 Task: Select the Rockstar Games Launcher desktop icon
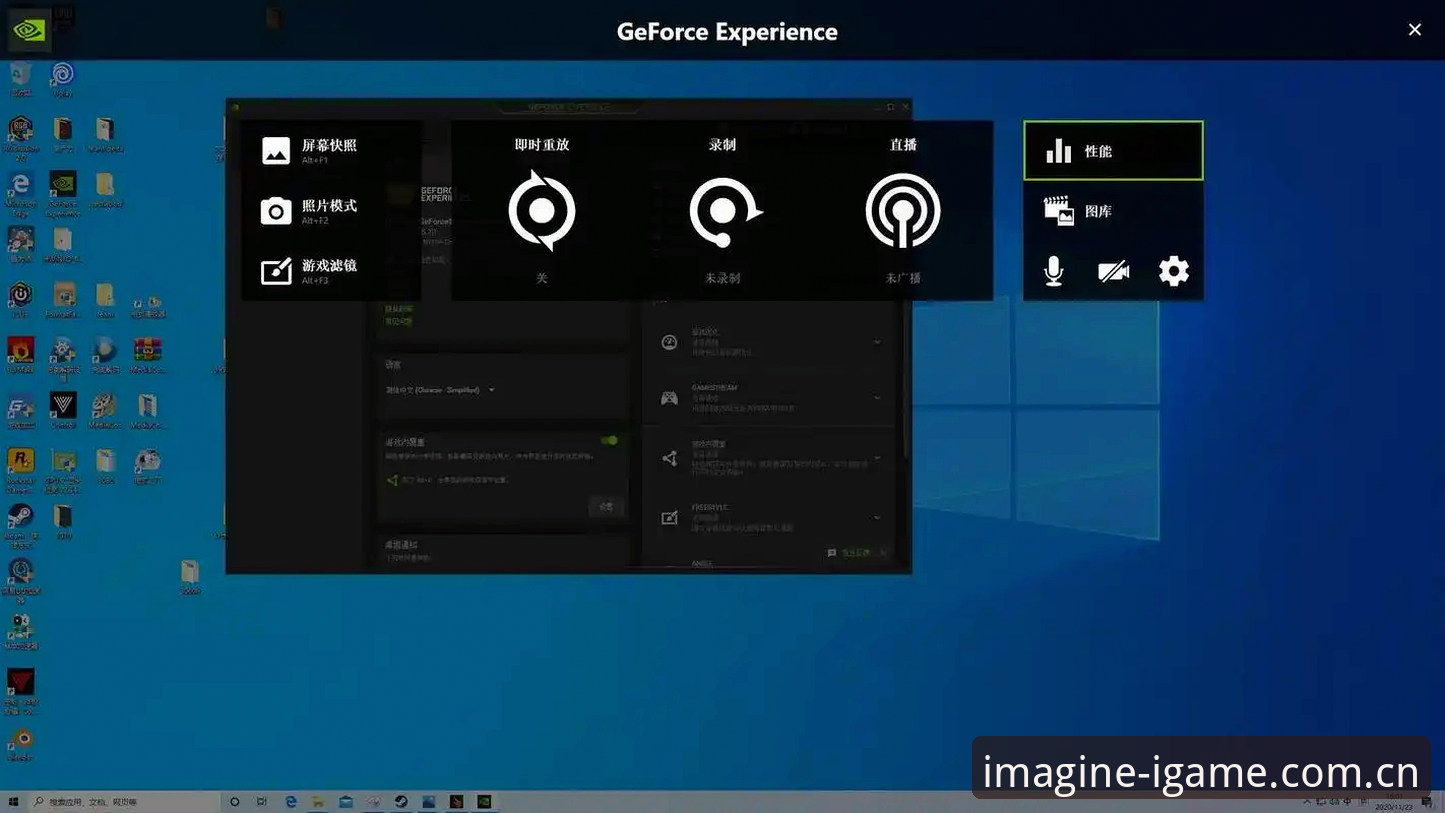[x=20, y=470]
